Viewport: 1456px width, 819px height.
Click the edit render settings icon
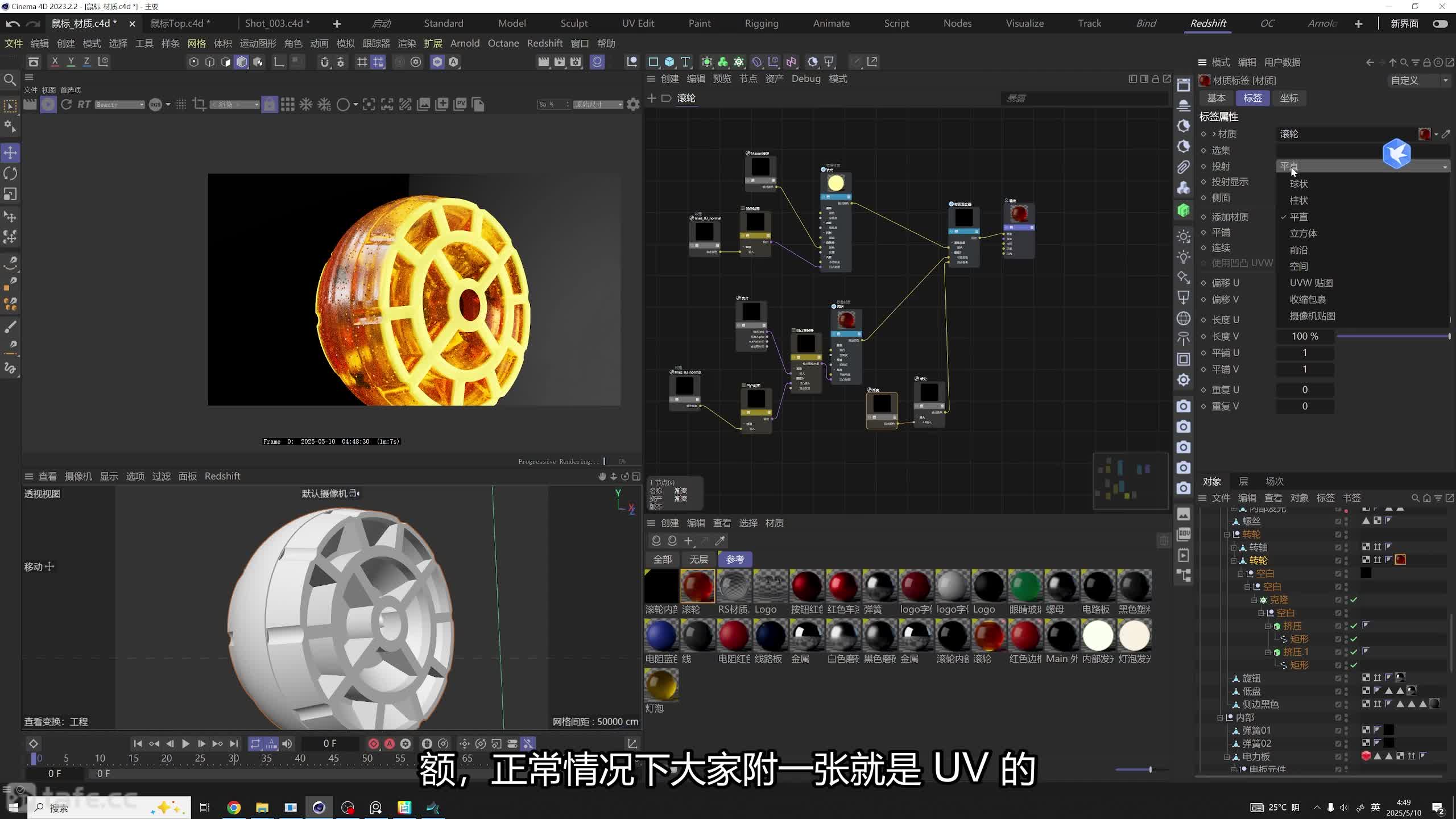576,61
